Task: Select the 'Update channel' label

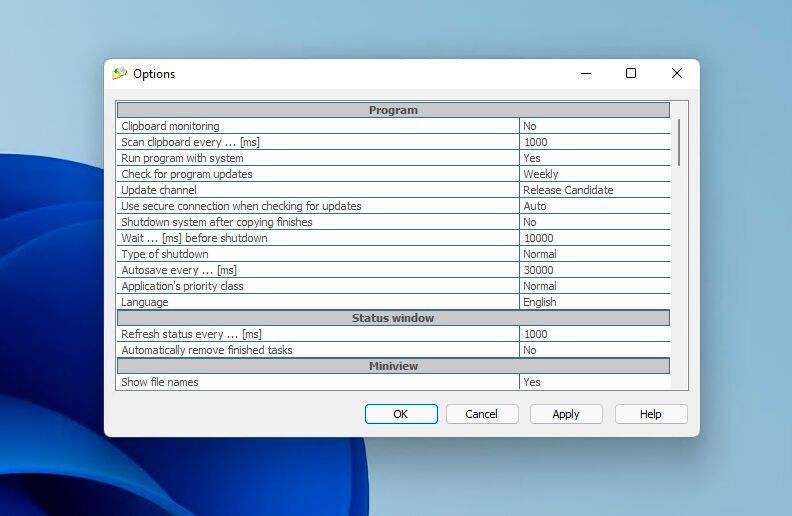Action: (159, 190)
